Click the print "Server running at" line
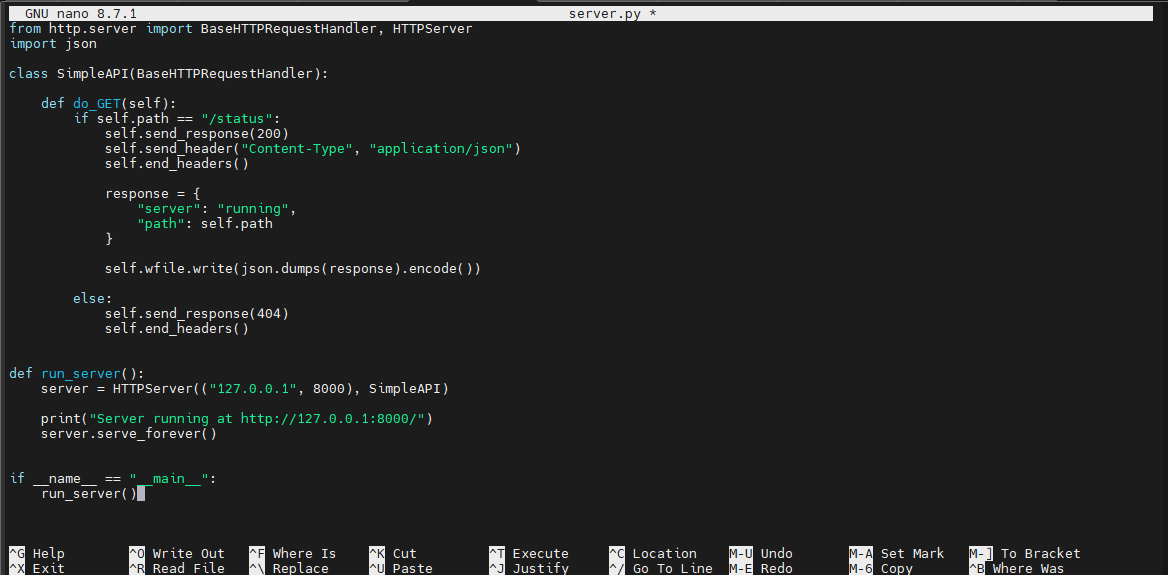This screenshot has width=1168, height=575. pos(237,419)
